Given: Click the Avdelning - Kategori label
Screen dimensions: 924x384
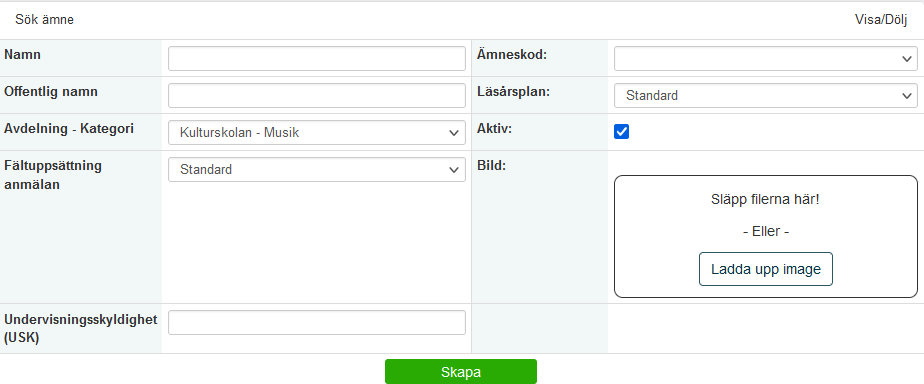Looking at the screenshot, I should point(69,129).
